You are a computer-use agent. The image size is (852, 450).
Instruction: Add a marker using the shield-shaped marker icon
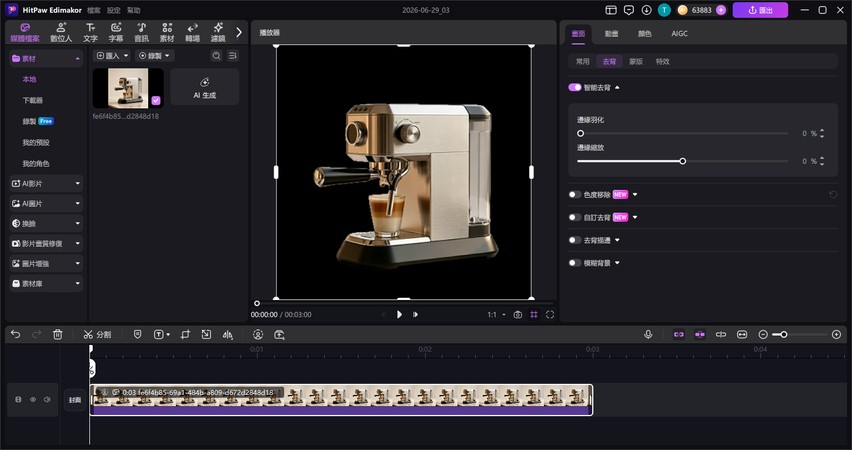click(x=137, y=335)
